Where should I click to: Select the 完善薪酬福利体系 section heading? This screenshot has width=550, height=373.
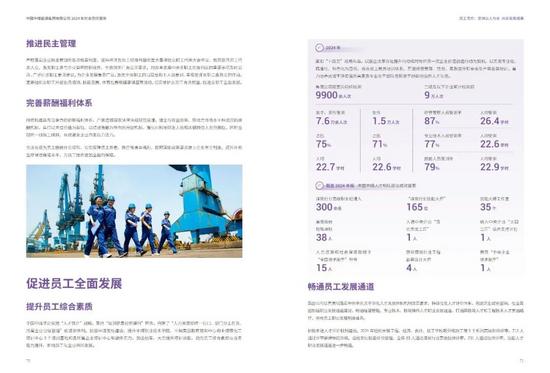point(59,103)
